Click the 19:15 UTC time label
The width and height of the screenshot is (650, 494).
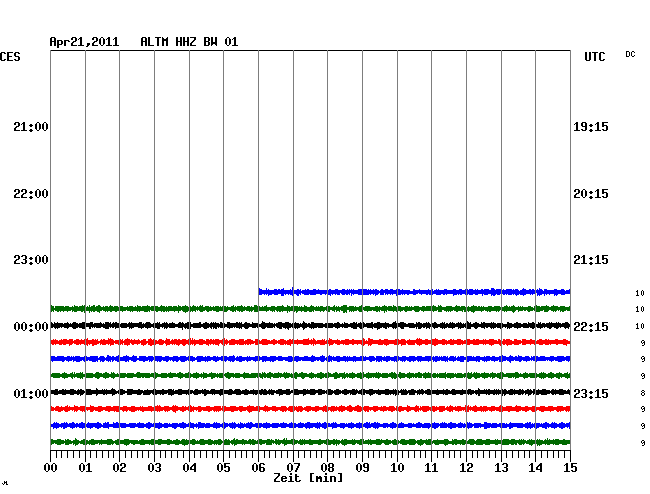point(591,127)
